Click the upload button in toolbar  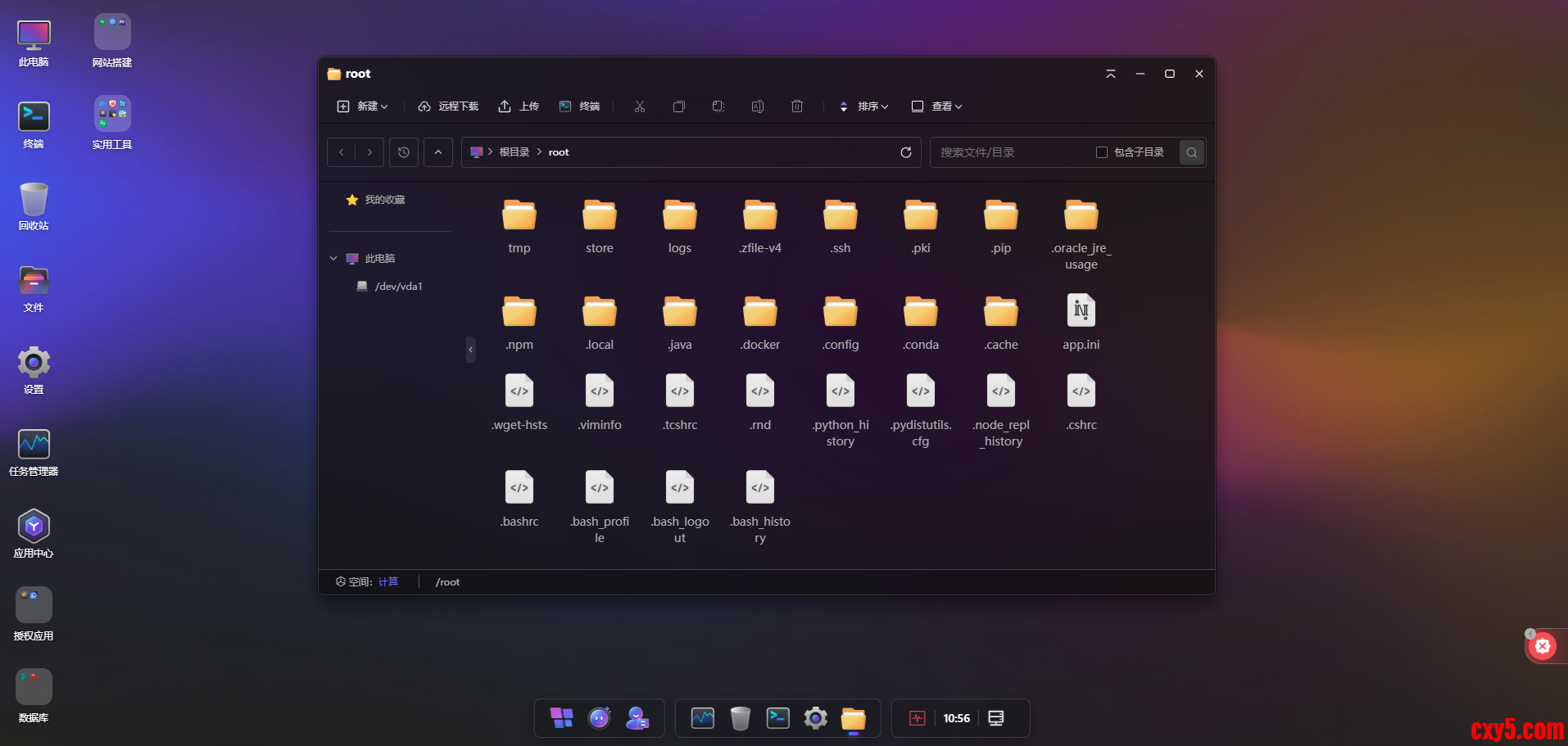(519, 106)
